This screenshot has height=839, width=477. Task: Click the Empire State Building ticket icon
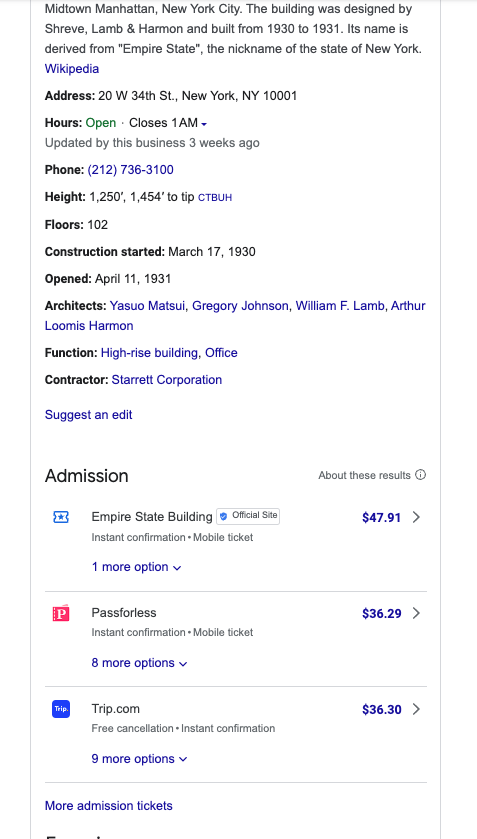pos(61,517)
